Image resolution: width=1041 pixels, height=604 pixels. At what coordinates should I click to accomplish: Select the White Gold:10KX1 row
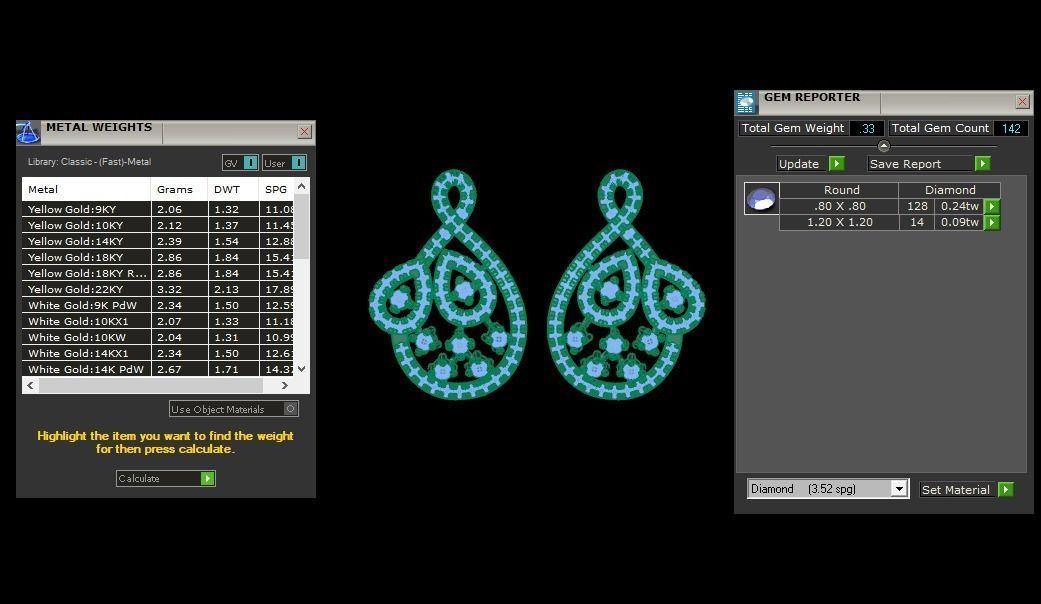point(157,321)
